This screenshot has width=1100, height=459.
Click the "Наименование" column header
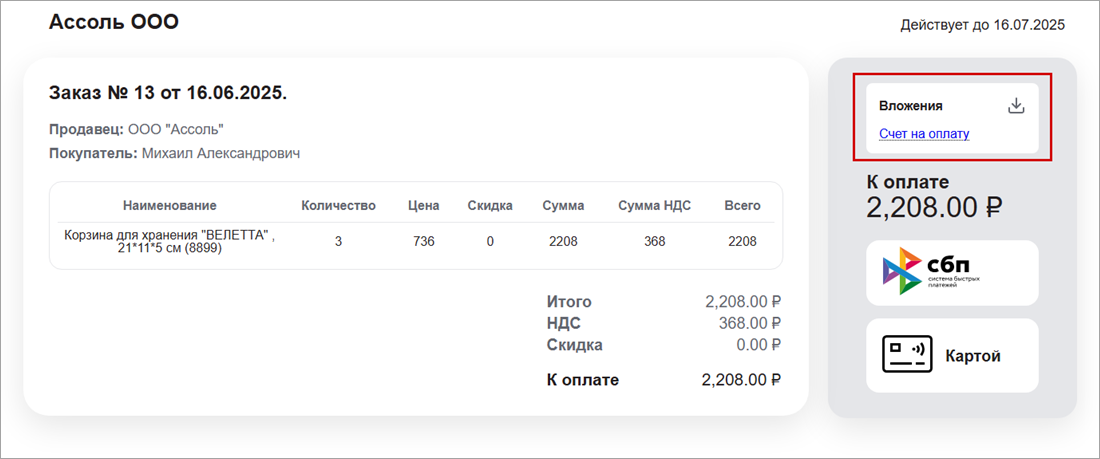click(169, 205)
